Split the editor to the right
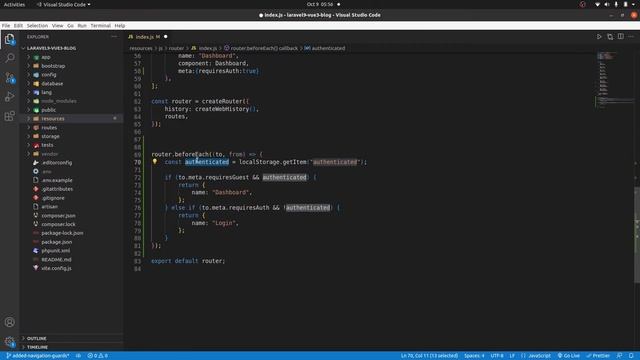The image size is (640, 360). (620, 37)
